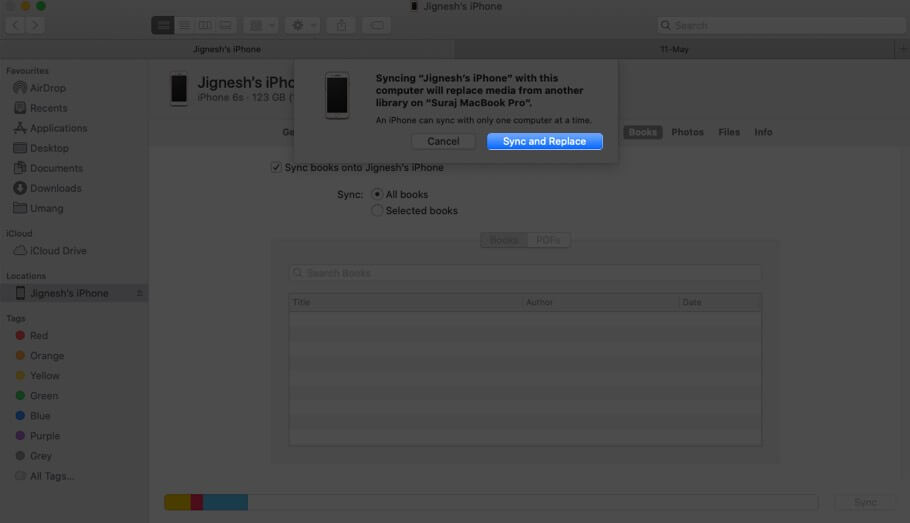Click the iPhone proxy icon in the title bar
Screen dimensions: 910x523
tap(414, 6)
